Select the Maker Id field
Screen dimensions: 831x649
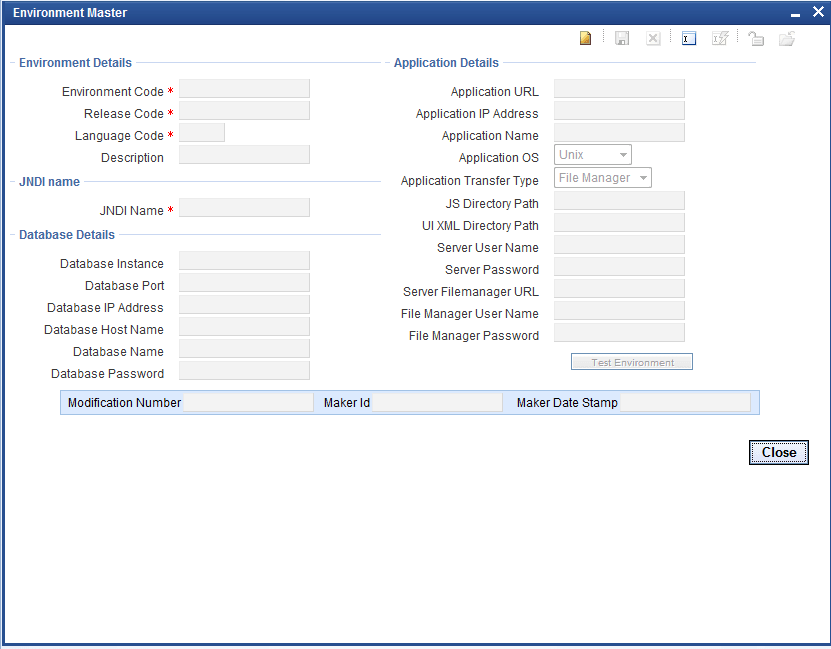[437, 403]
